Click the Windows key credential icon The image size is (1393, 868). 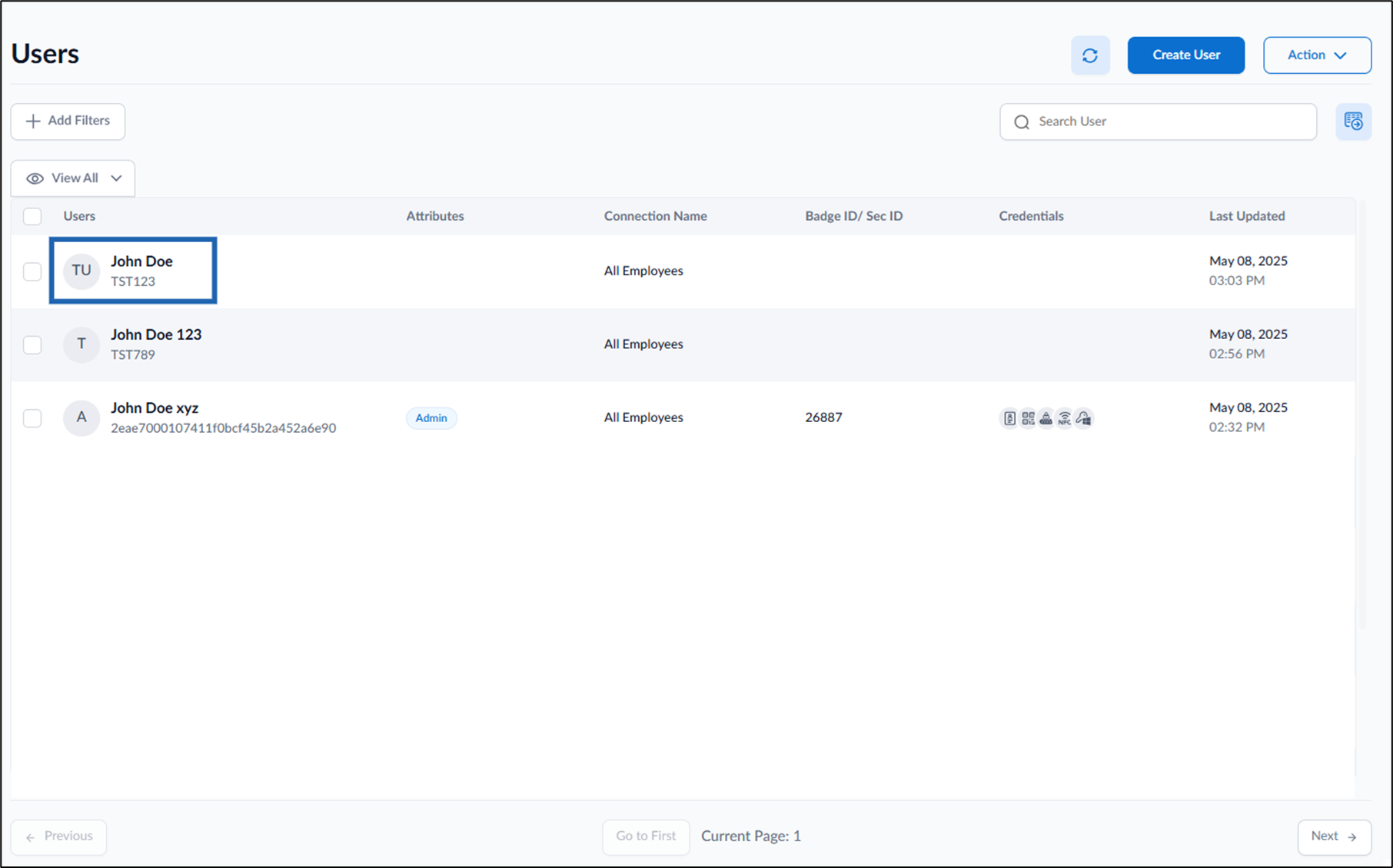coord(1084,418)
